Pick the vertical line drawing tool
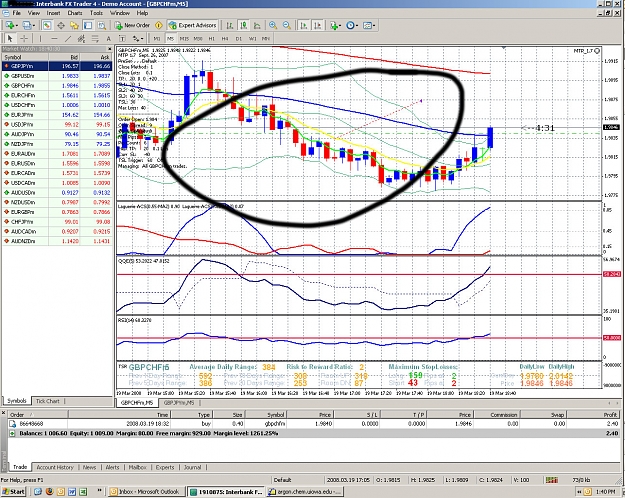This screenshot has width=625, height=498. (40, 38)
